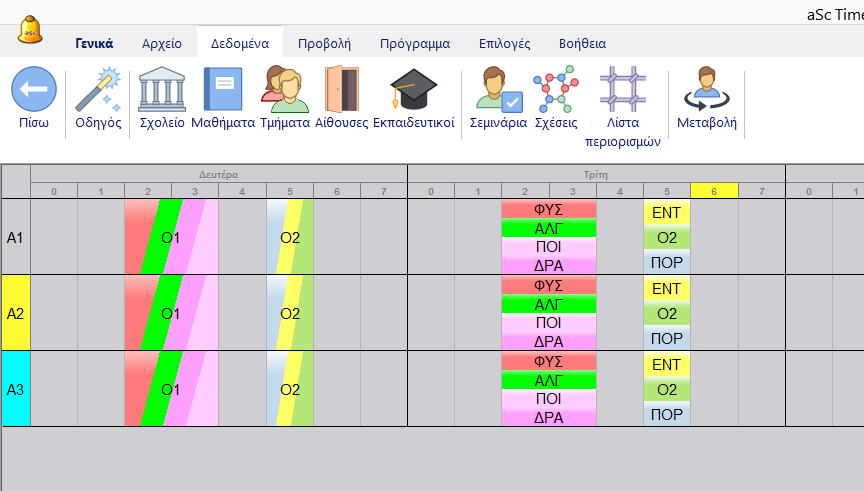This screenshot has height=491, width=864.
Task: Select the yellow A2 class row header
Action: 16,313
